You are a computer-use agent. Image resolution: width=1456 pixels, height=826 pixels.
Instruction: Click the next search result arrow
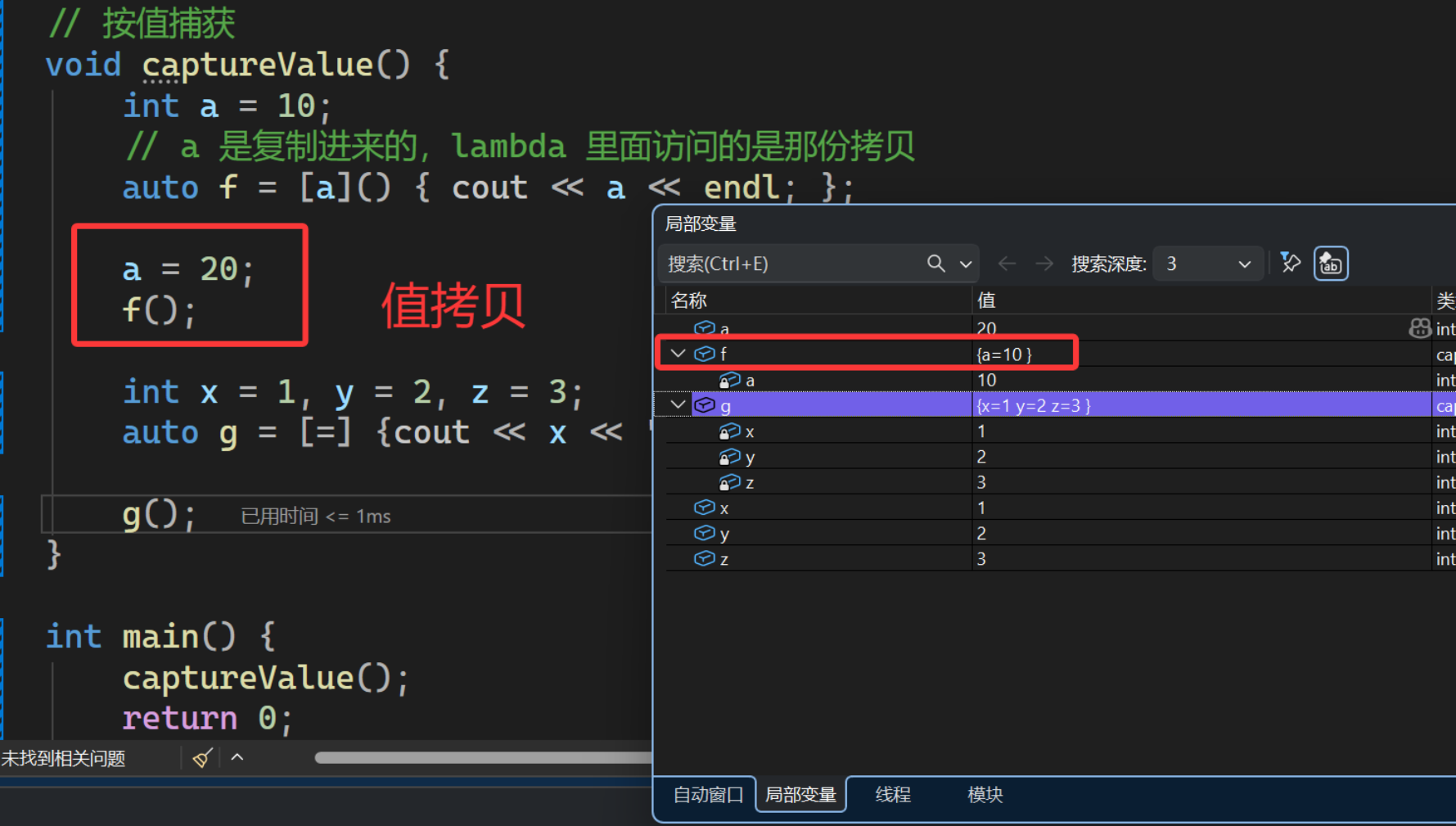tap(1044, 264)
